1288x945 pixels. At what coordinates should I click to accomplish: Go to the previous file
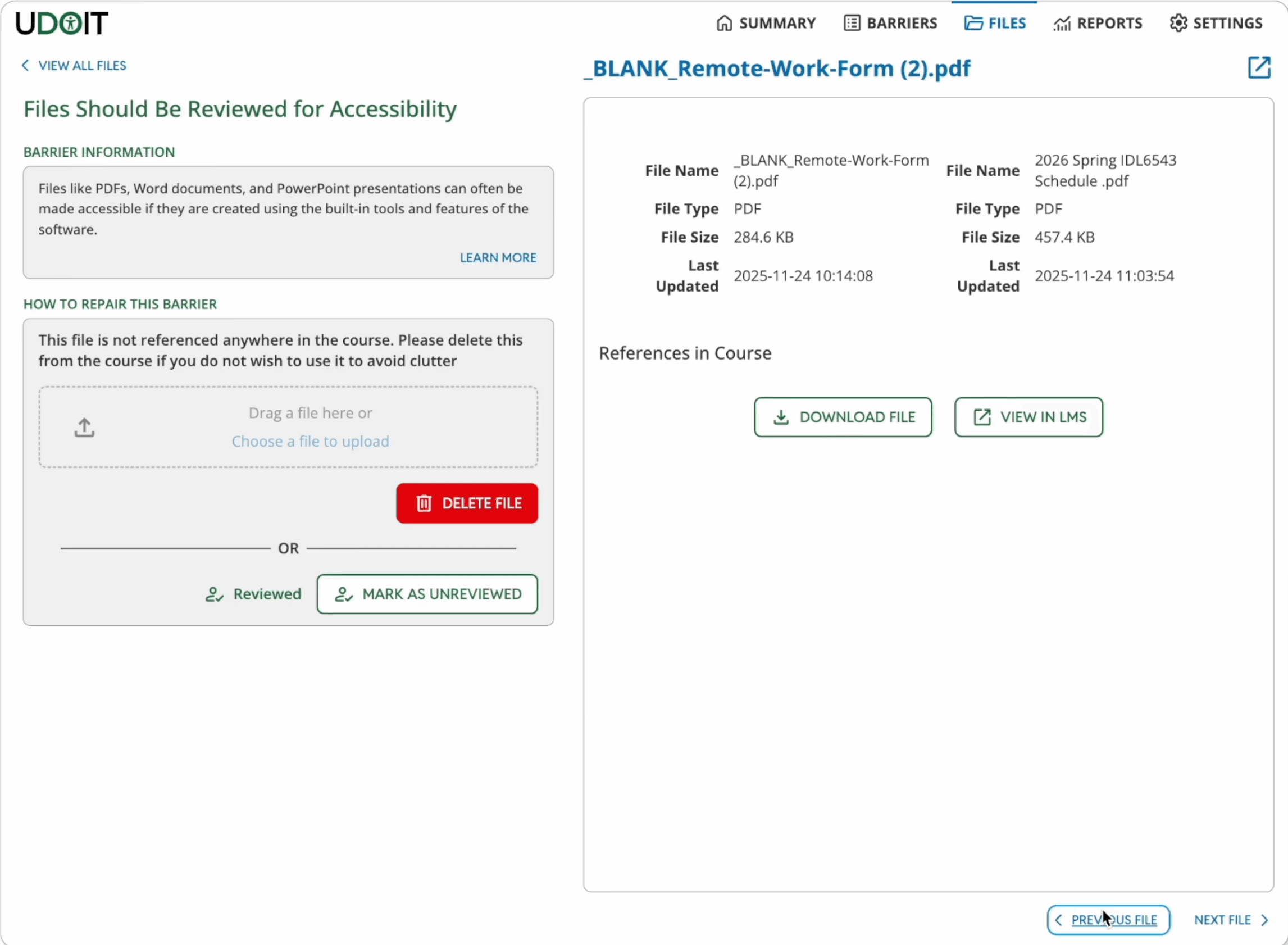(x=1108, y=920)
